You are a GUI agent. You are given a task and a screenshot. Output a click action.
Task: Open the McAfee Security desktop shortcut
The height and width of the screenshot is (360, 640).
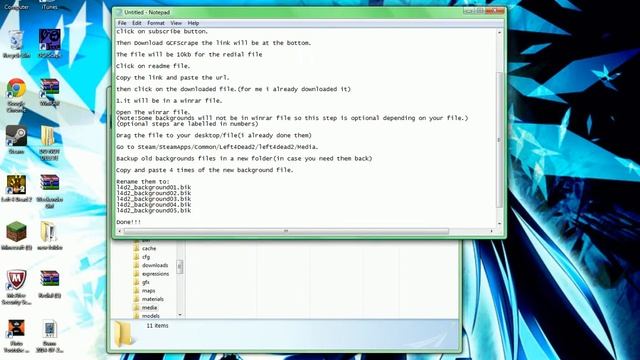click(16, 287)
